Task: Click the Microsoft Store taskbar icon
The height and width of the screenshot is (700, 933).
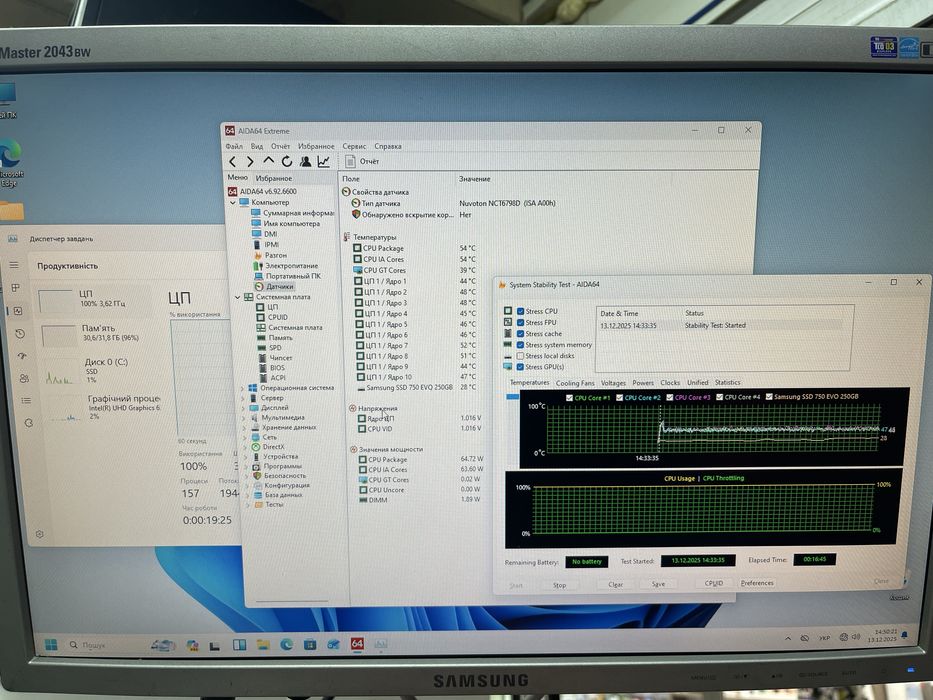Action: point(310,644)
